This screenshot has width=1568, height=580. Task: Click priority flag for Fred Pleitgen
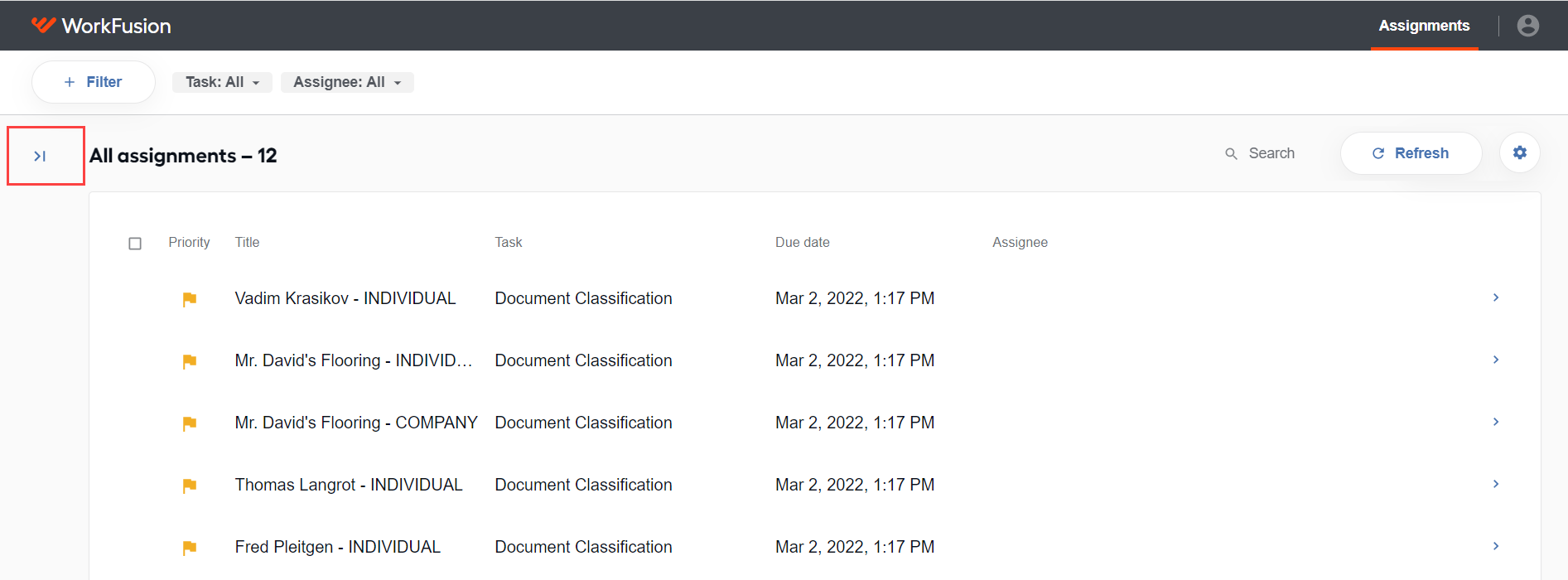190,548
